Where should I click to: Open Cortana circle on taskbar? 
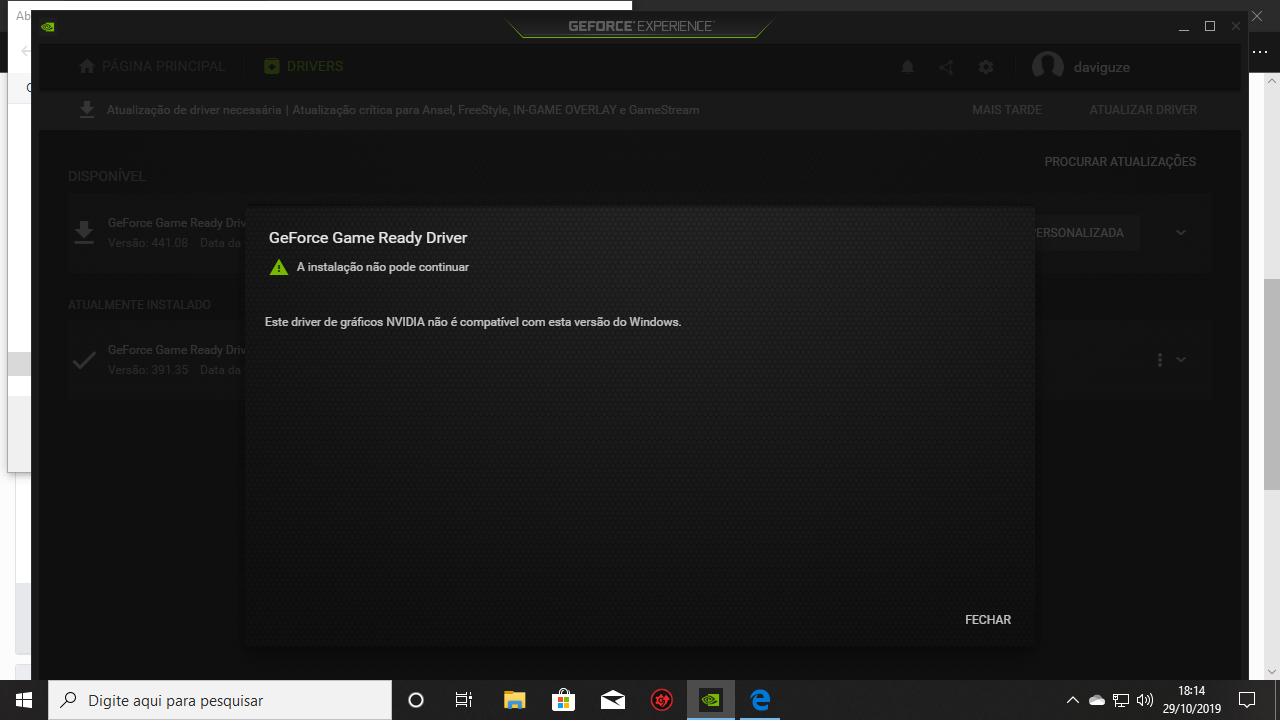pyautogui.click(x=416, y=700)
